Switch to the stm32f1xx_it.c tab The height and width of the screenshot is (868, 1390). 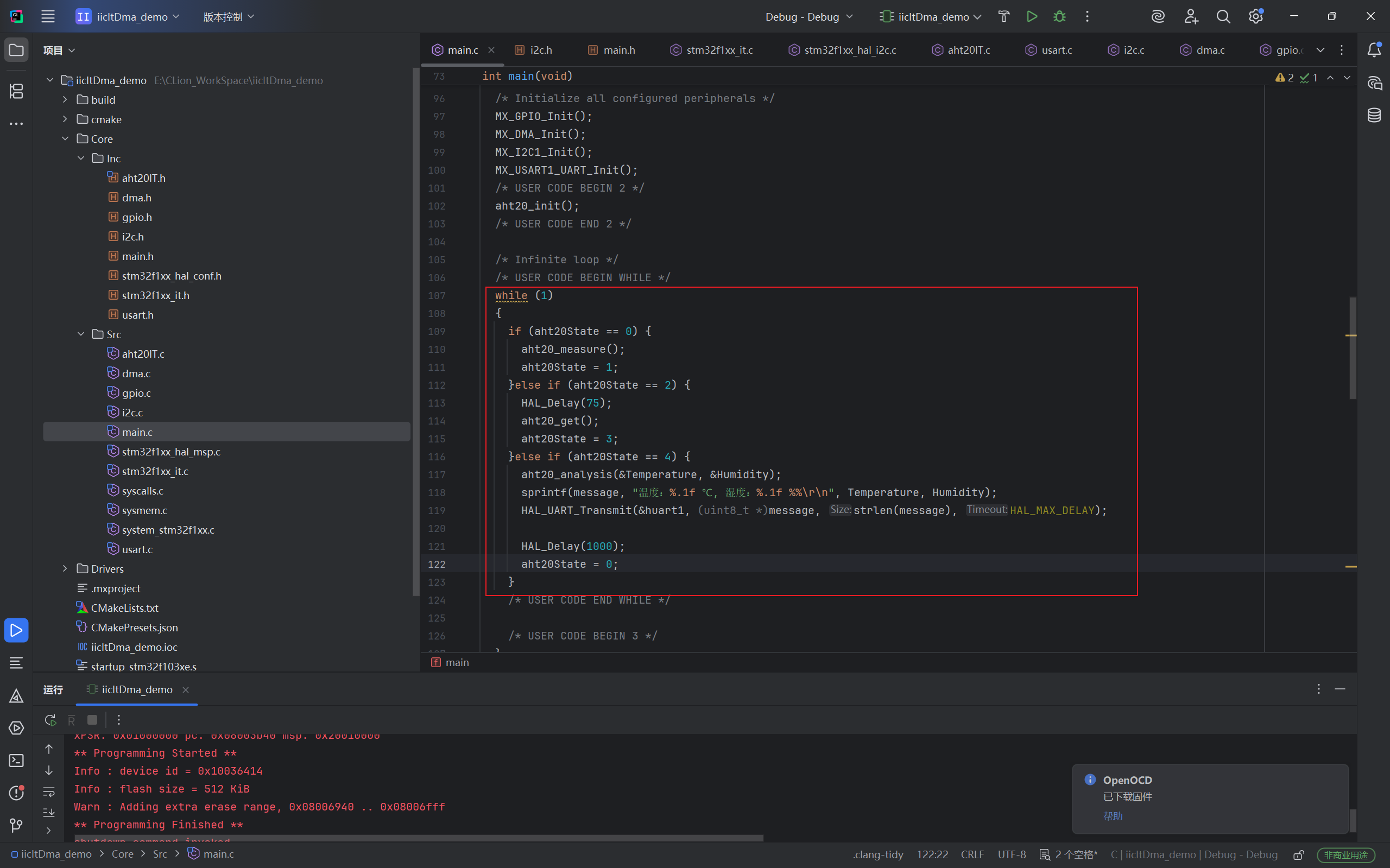pos(719,50)
